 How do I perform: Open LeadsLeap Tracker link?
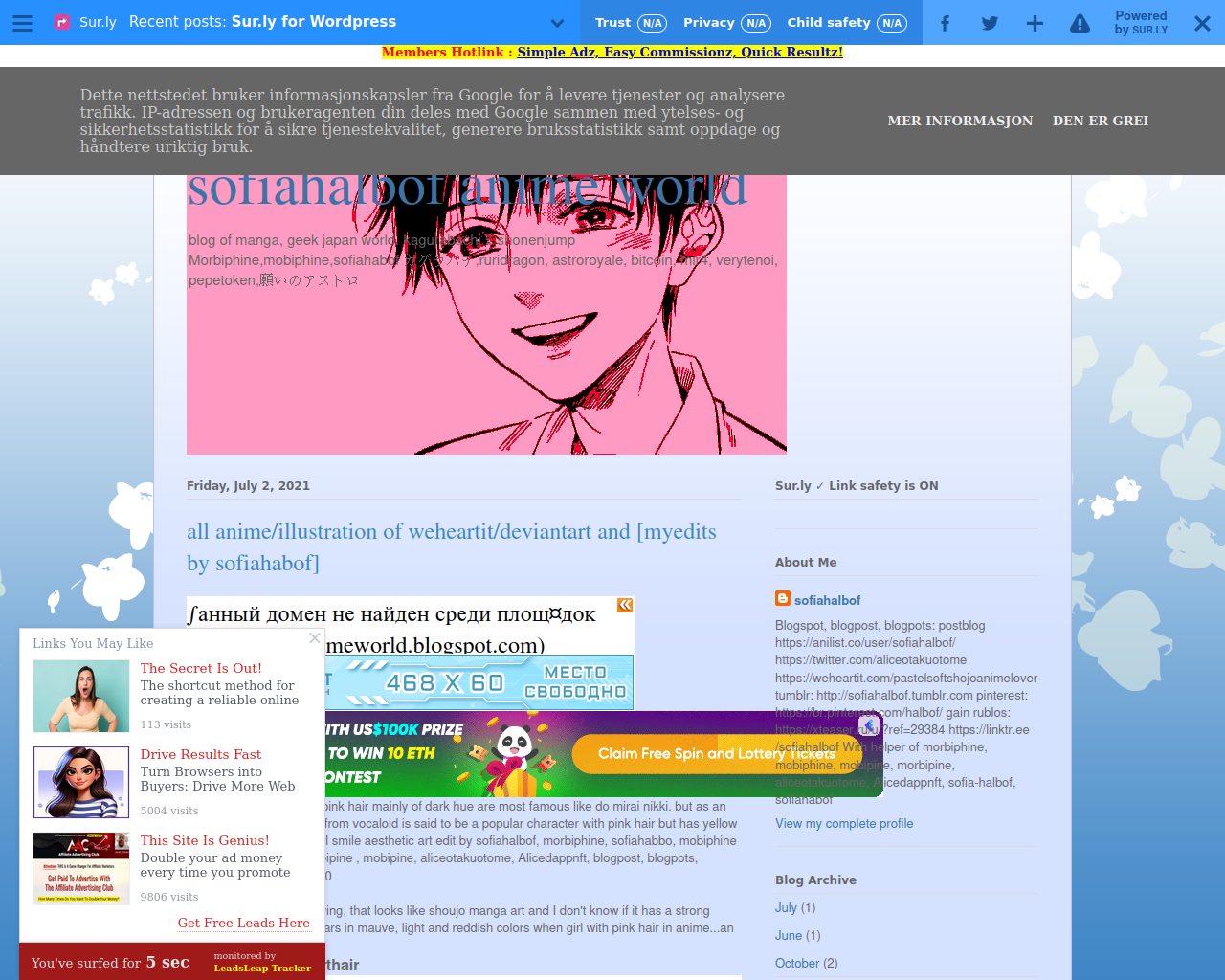pos(262,968)
